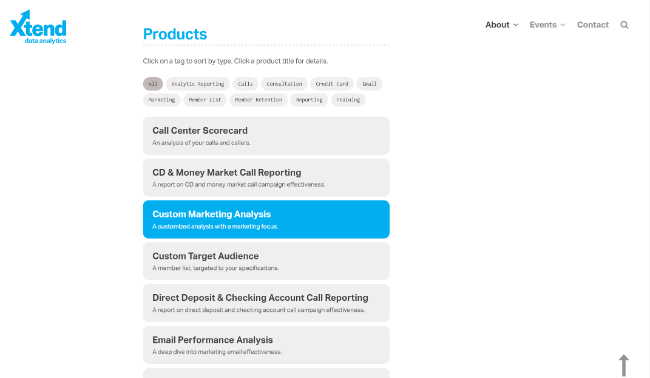The width and height of the screenshot is (650, 378).
Task: Filter by Marketing tag
Action: 162,100
